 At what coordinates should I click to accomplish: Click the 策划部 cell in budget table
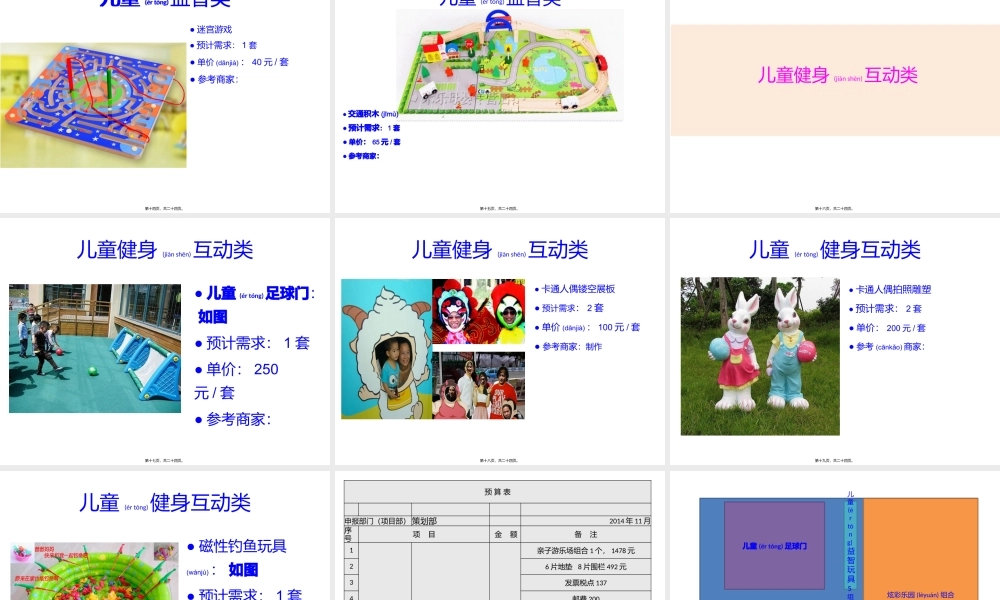(424, 520)
